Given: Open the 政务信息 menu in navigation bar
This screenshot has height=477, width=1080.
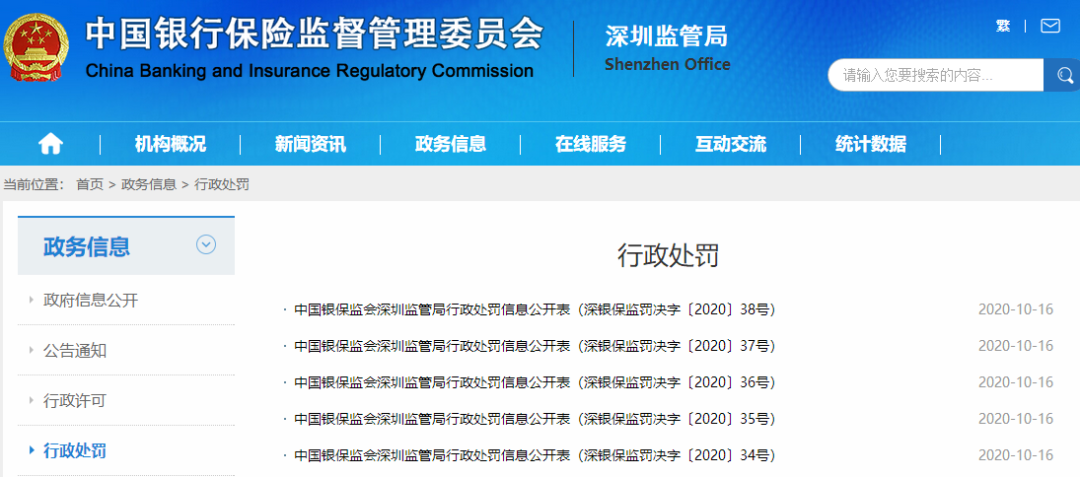Looking at the screenshot, I should coord(450,145).
